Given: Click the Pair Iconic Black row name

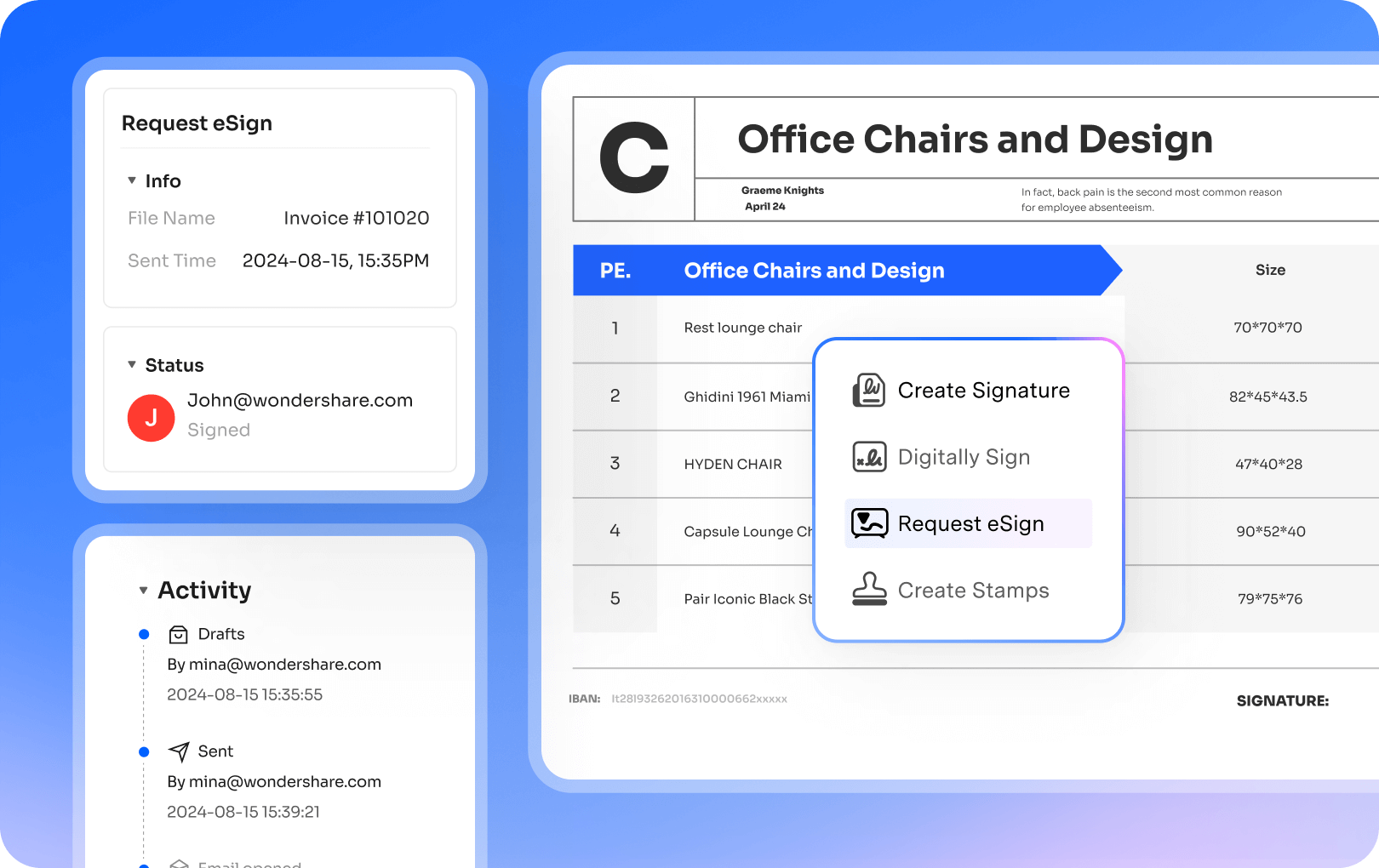Looking at the screenshot, I should click(x=749, y=599).
